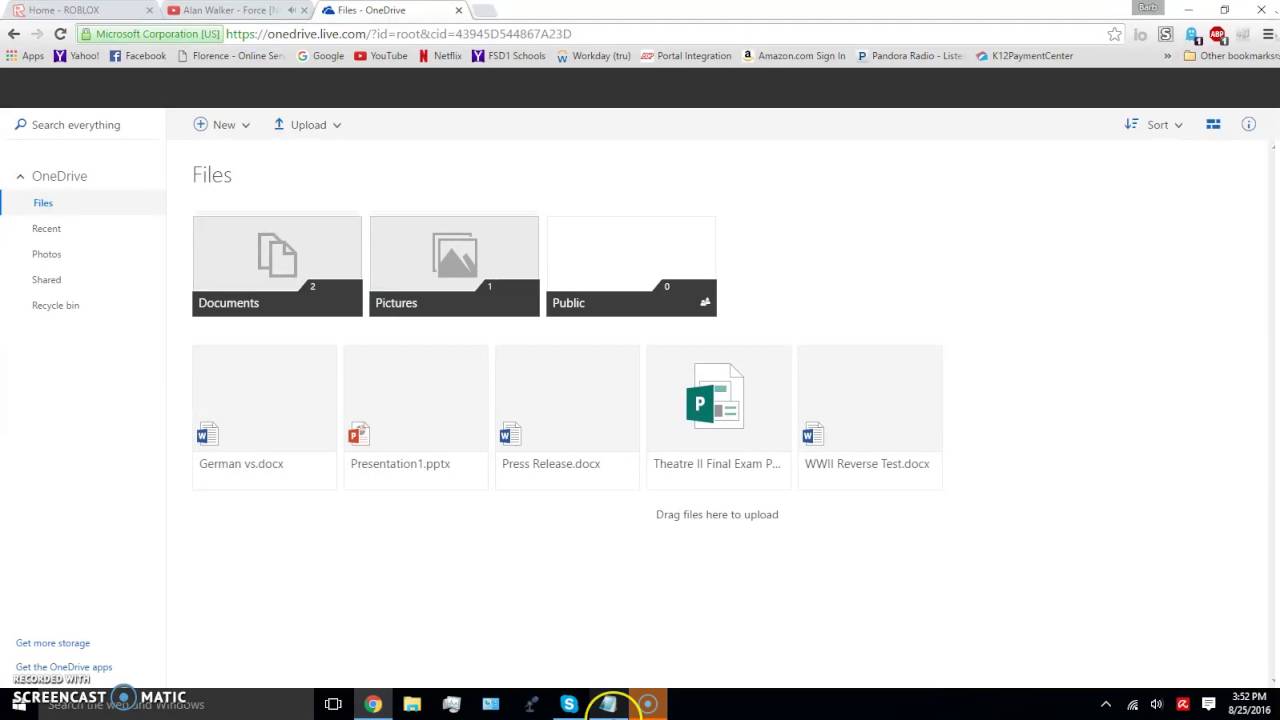Click the AdBlock Plus extension icon
This screenshot has width=1280, height=720.
coord(1217,34)
